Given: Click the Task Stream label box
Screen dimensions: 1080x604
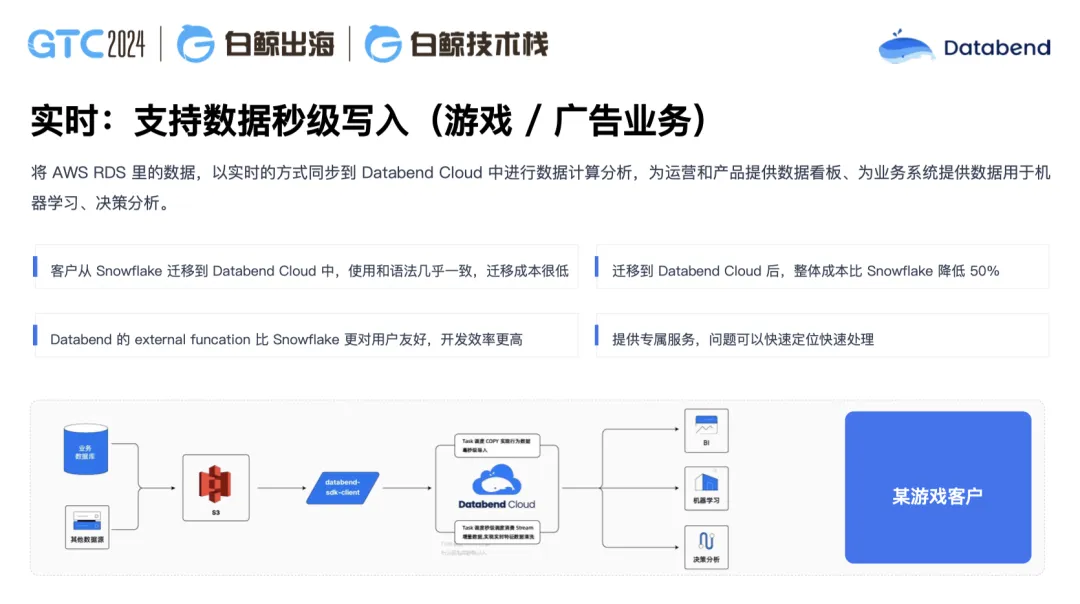Looking at the screenshot, I should pos(497,532).
